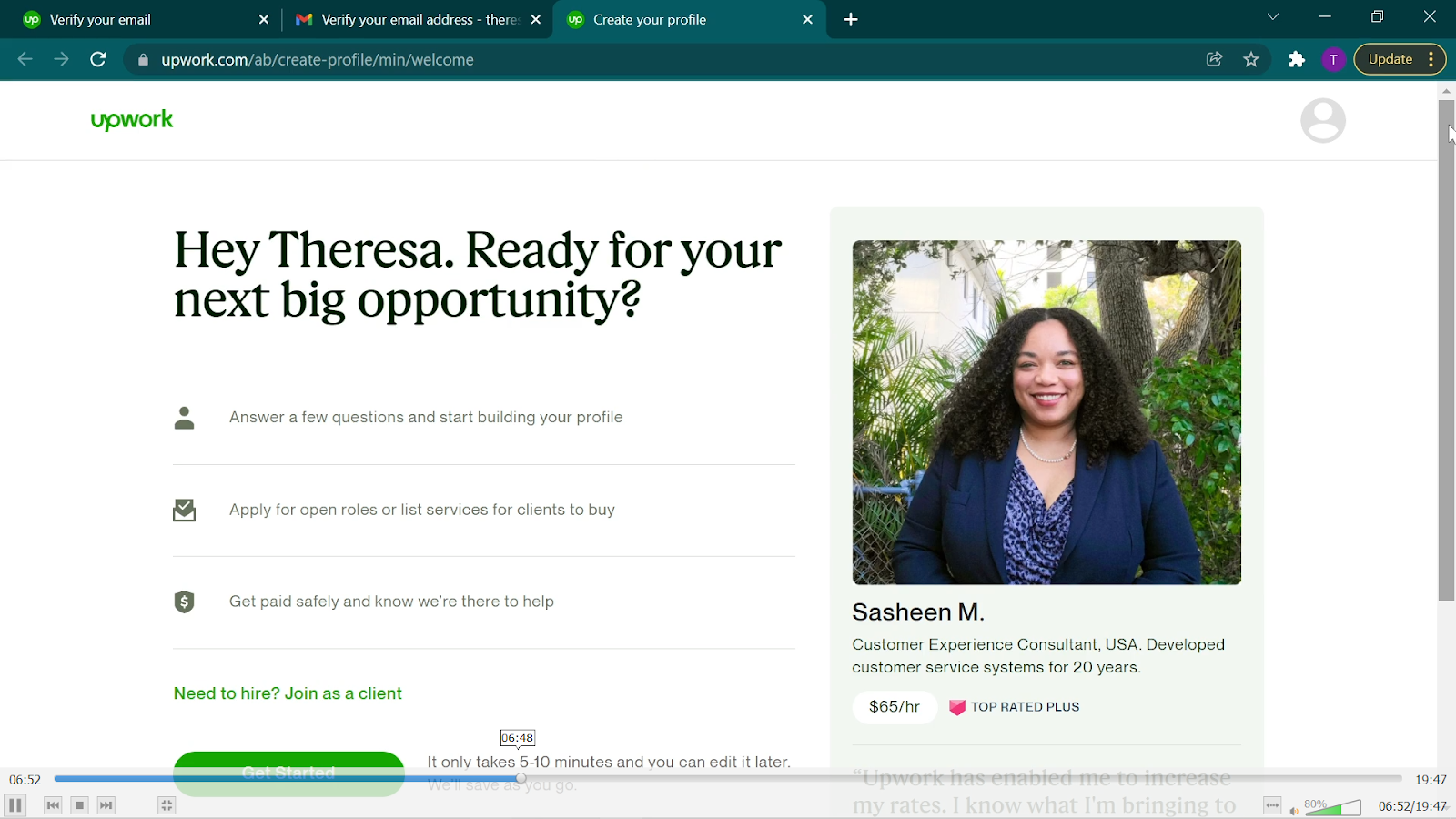Minimize the Chrome window
Image resolution: width=1456 pixels, height=819 pixels.
click(x=1325, y=17)
